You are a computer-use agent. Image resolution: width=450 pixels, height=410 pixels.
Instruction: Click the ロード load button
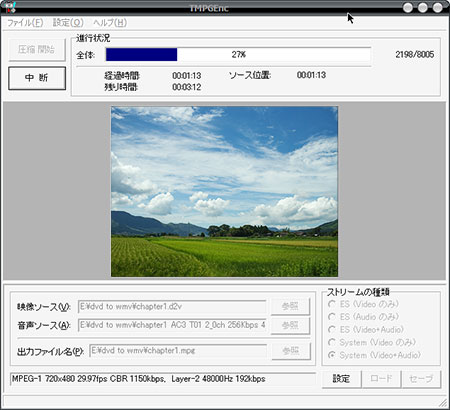click(x=381, y=379)
